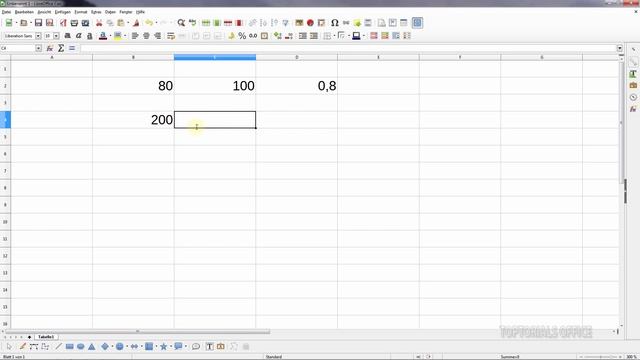Viewport: 640px width, 360px height.
Task: Toggle Bold formatting
Action: 68,36
